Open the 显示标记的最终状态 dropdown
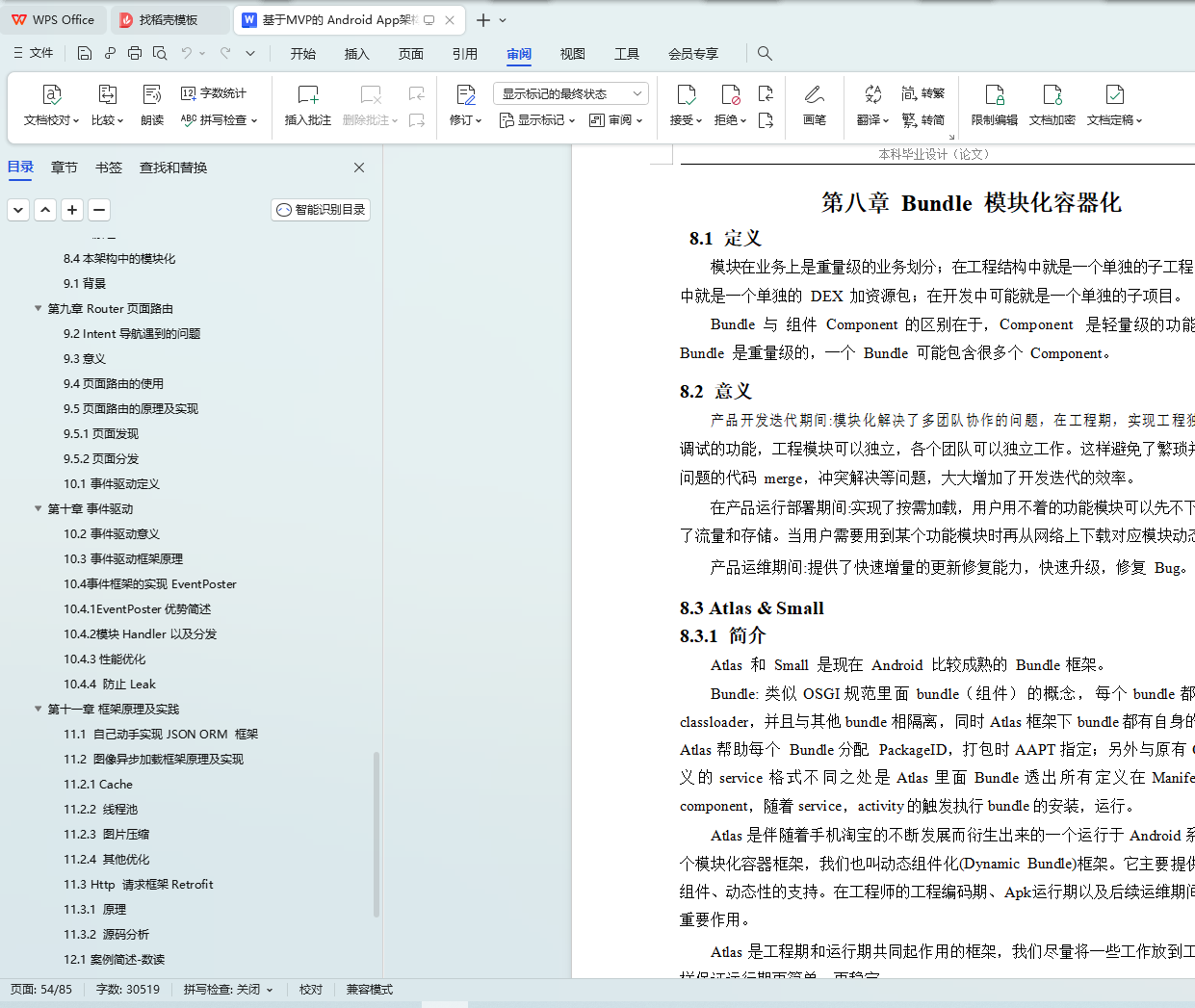This screenshot has height=1008, width=1195. point(571,93)
